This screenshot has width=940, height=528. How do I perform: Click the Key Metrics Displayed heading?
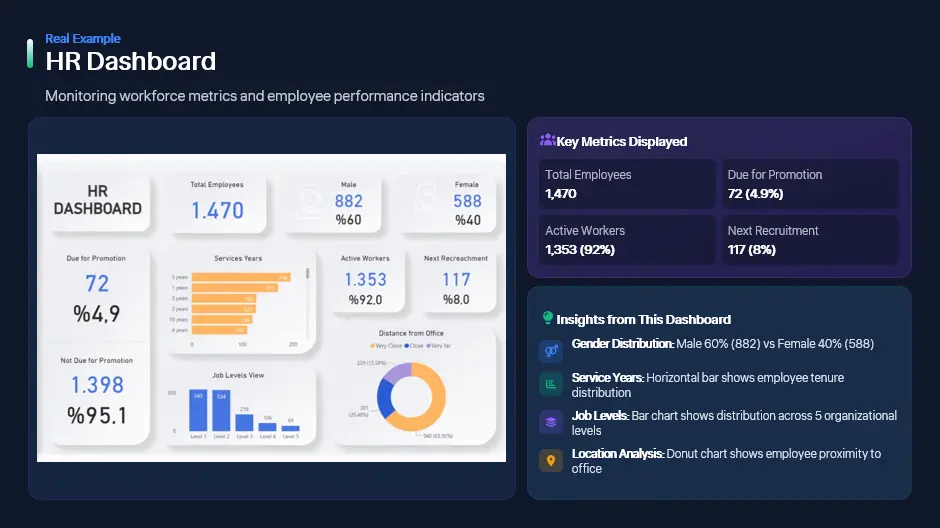[x=622, y=141]
